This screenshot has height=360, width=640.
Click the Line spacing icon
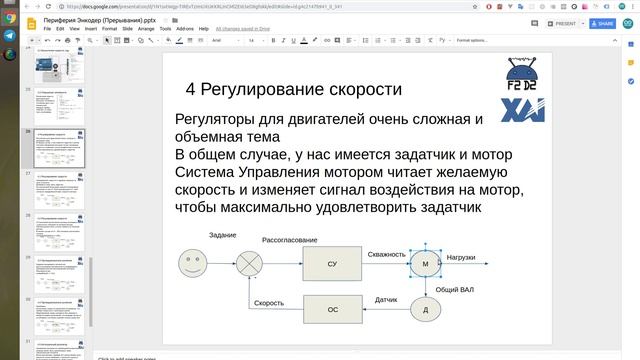tap(365, 40)
